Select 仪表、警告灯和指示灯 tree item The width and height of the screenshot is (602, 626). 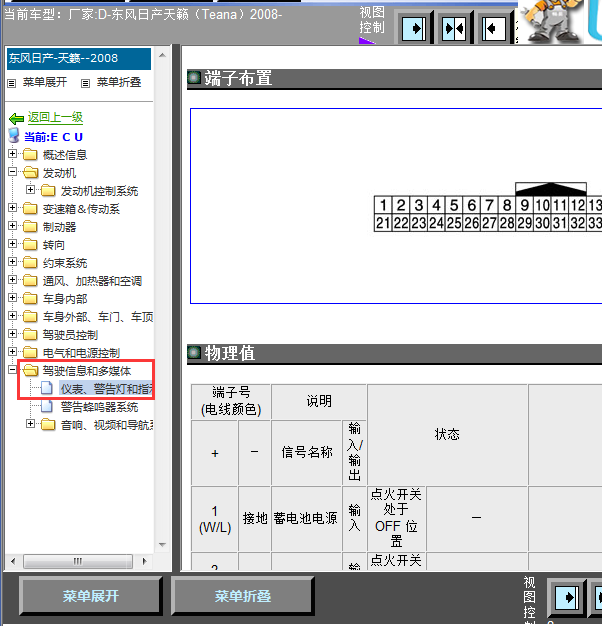107,389
